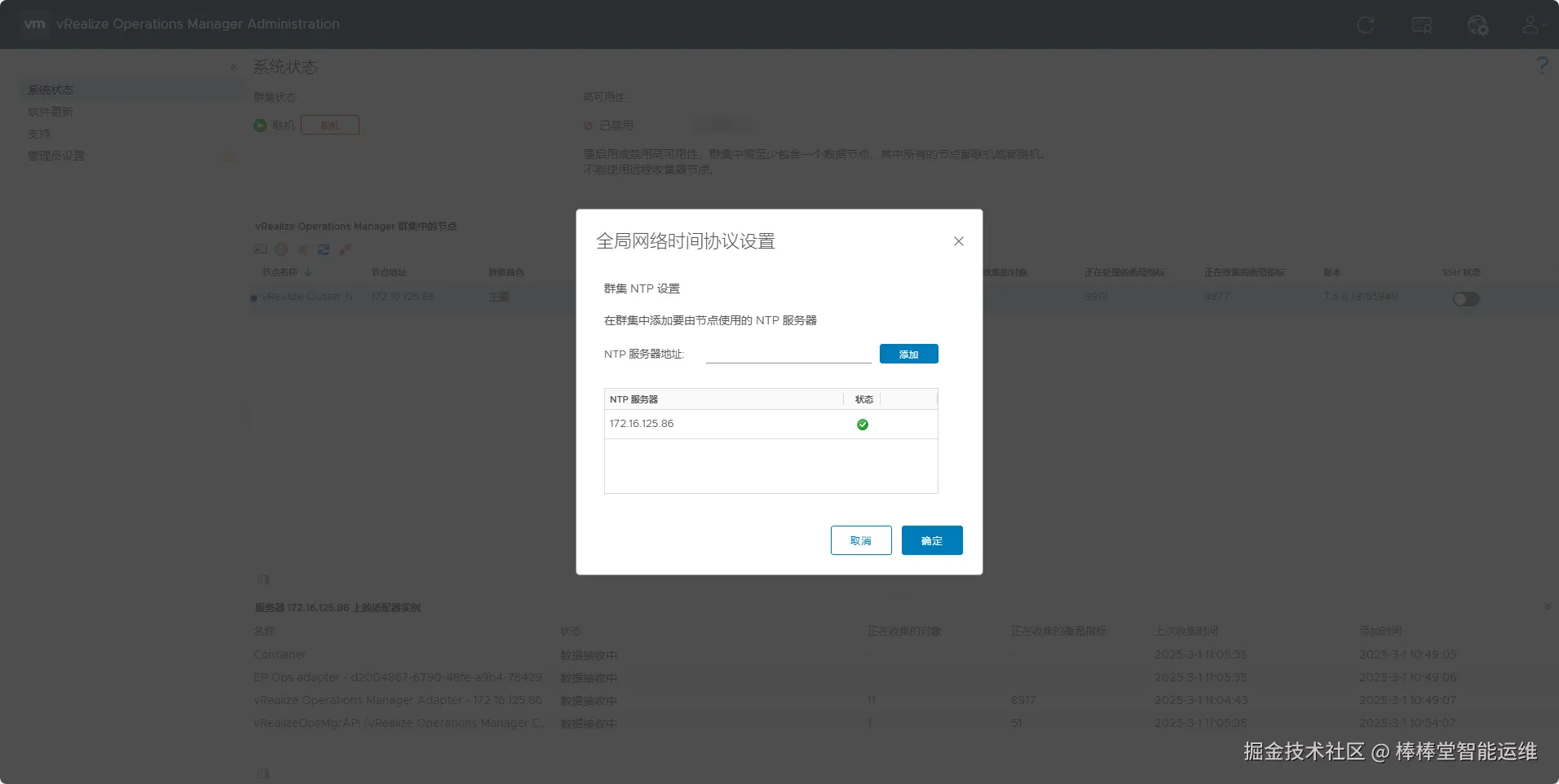Click the 8877 metrics value cell
The image size is (1559, 784).
pyautogui.click(x=1217, y=297)
